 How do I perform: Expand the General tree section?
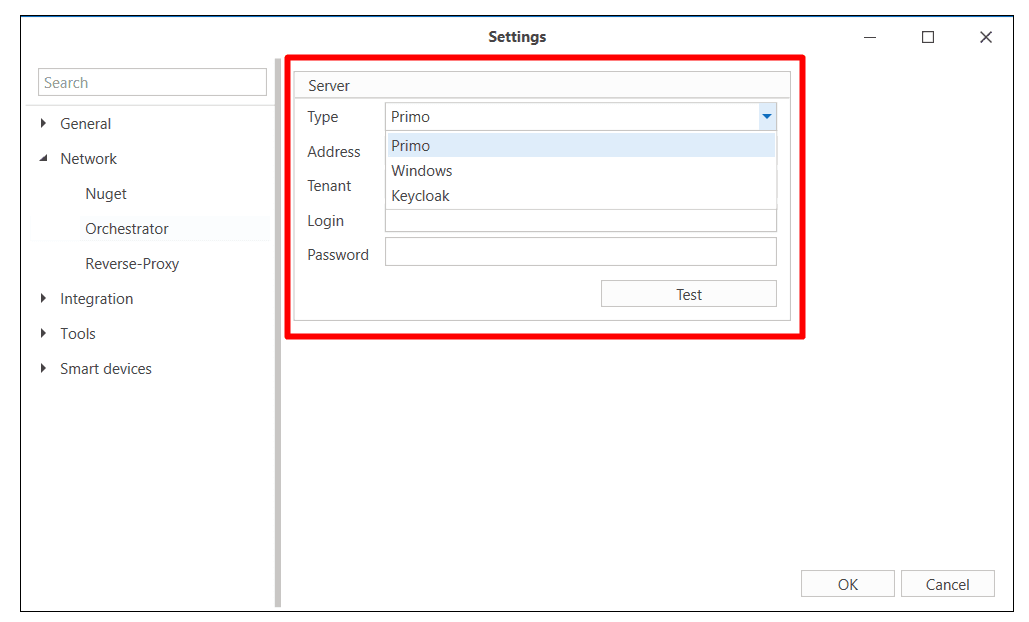click(x=43, y=124)
